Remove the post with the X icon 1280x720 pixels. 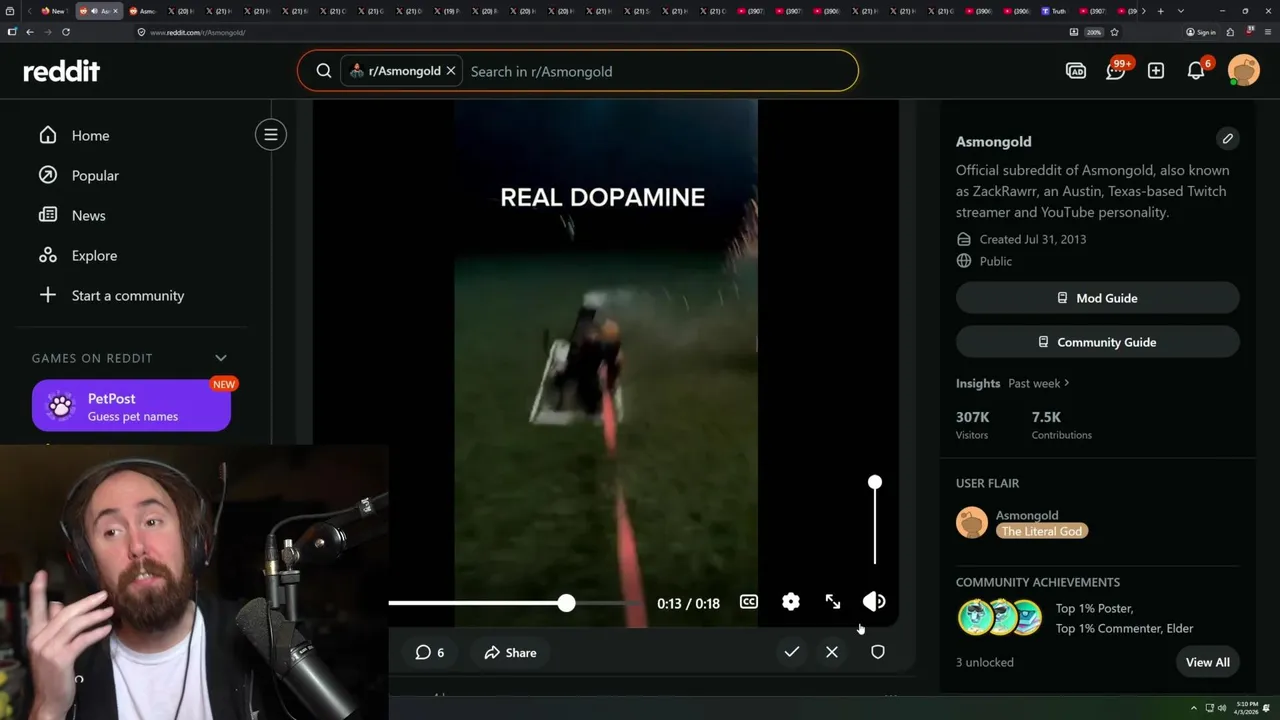pos(832,652)
